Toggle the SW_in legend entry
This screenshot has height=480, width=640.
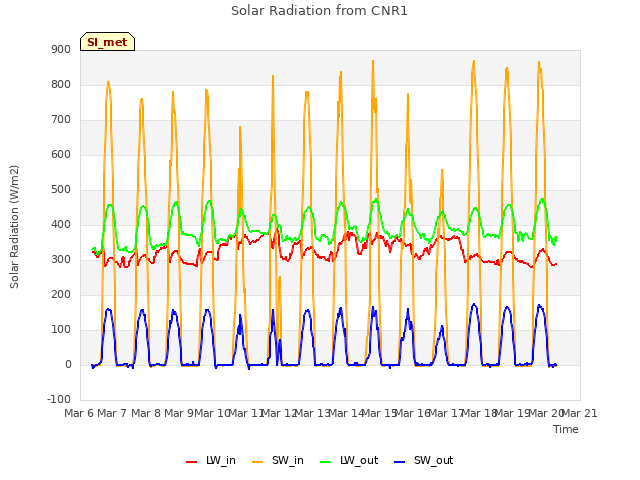click(x=278, y=460)
